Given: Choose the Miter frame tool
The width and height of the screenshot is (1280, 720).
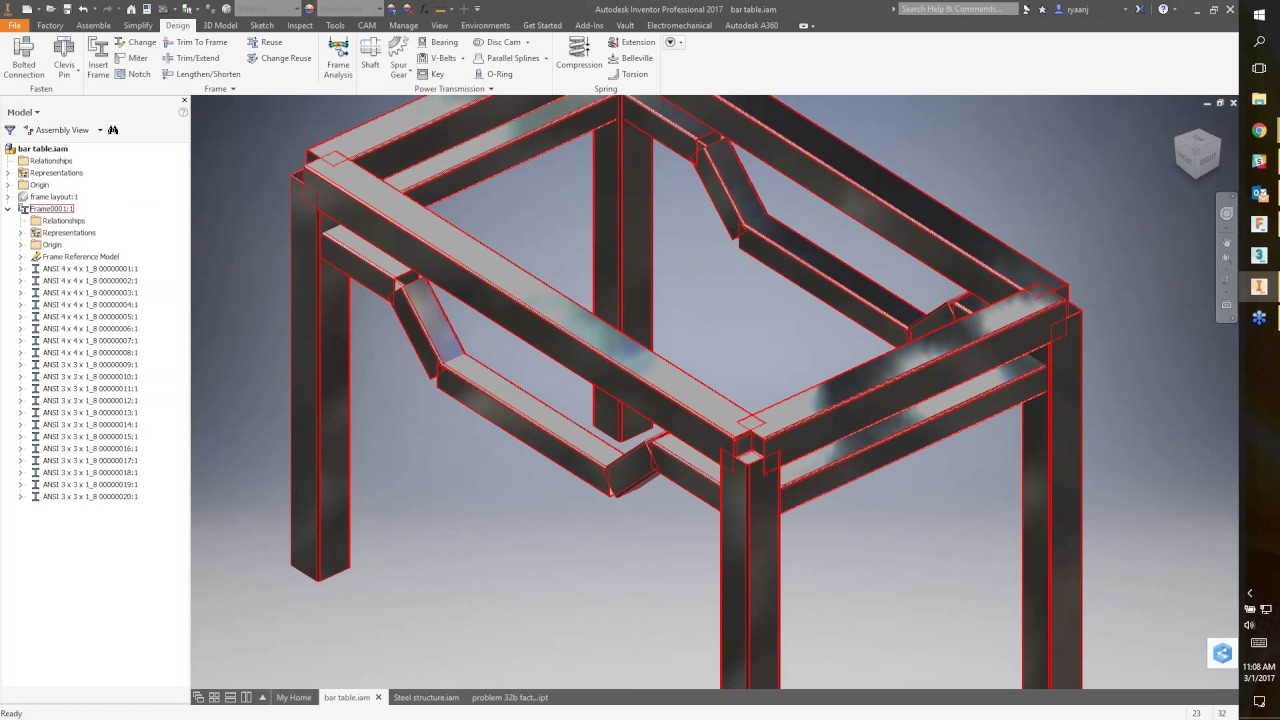Looking at the screenshot, I should (131, 58).
